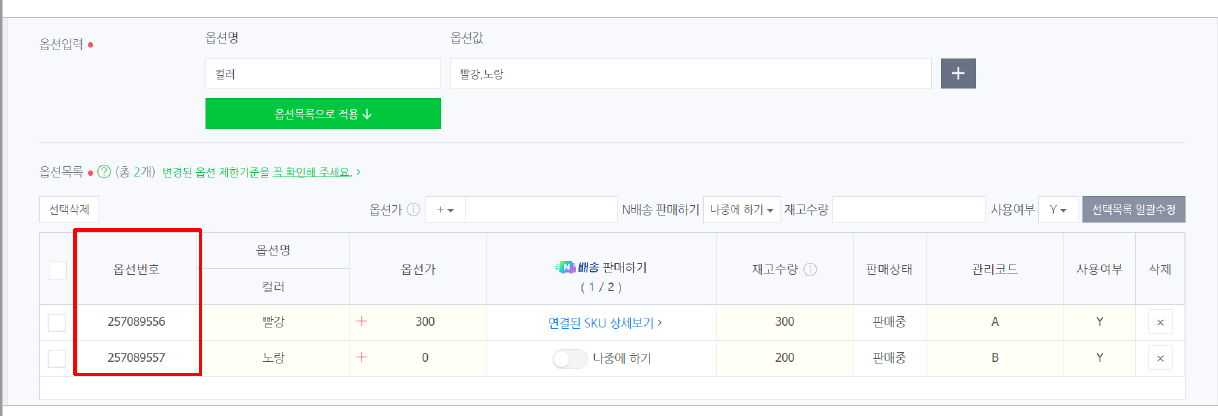This screenshot has height=416, width=1218.
Task: Click the 옵션값 input field containing 빨강,노랑
Action: click(690, 74)
